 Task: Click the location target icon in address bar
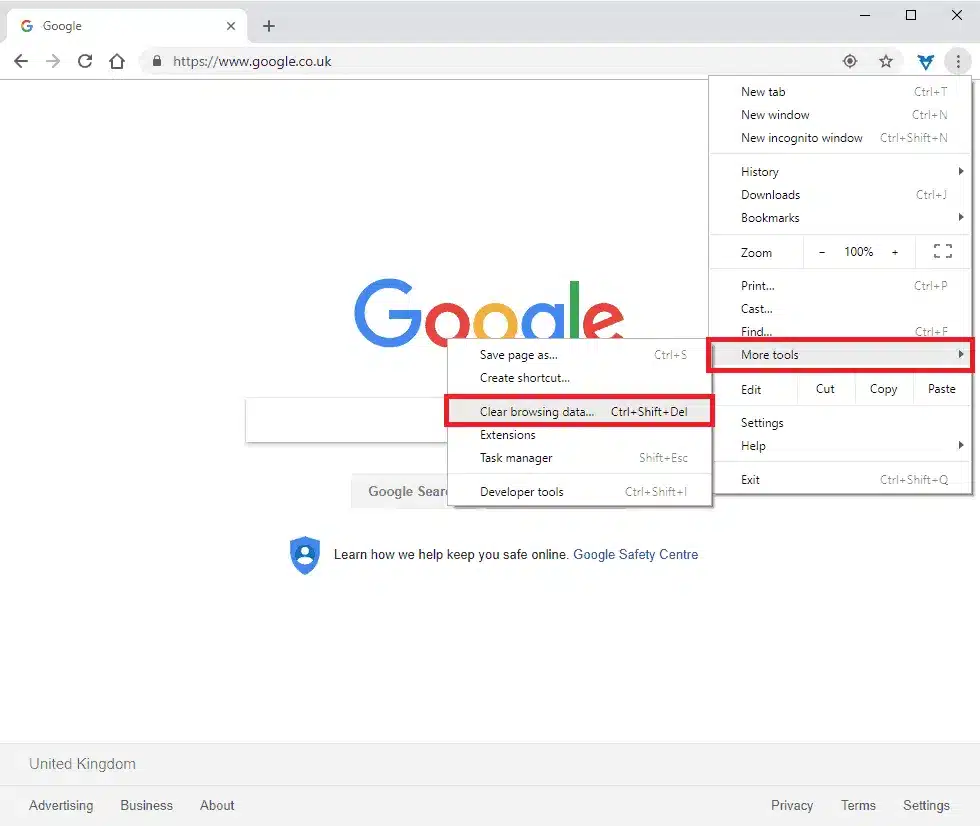[849, 61]
